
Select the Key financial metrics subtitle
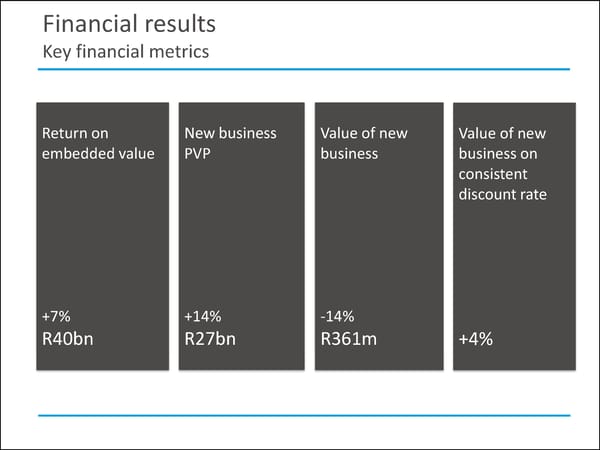125,50
